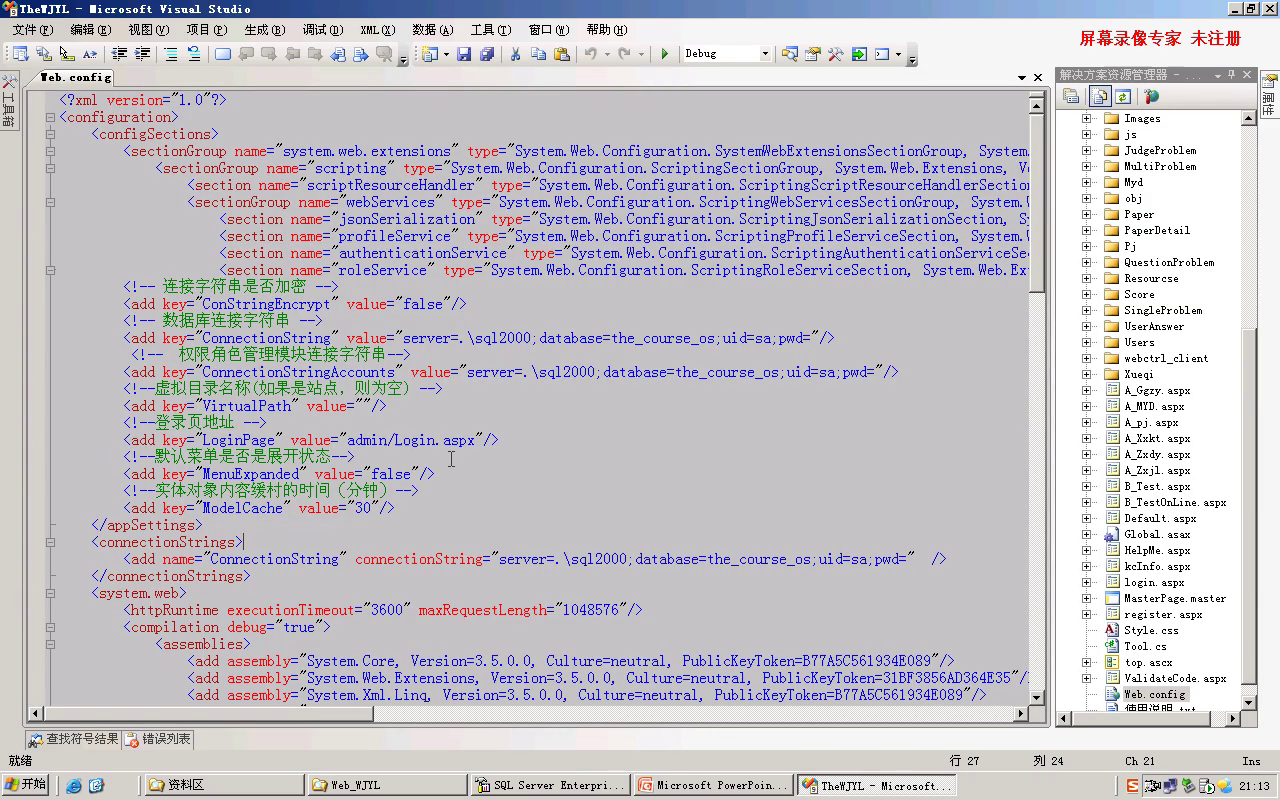This screenshot has height=800, width=1280.
Task: Click Solution Explorer vertical scrollbar down arrow
Action: coord(1248,703)
